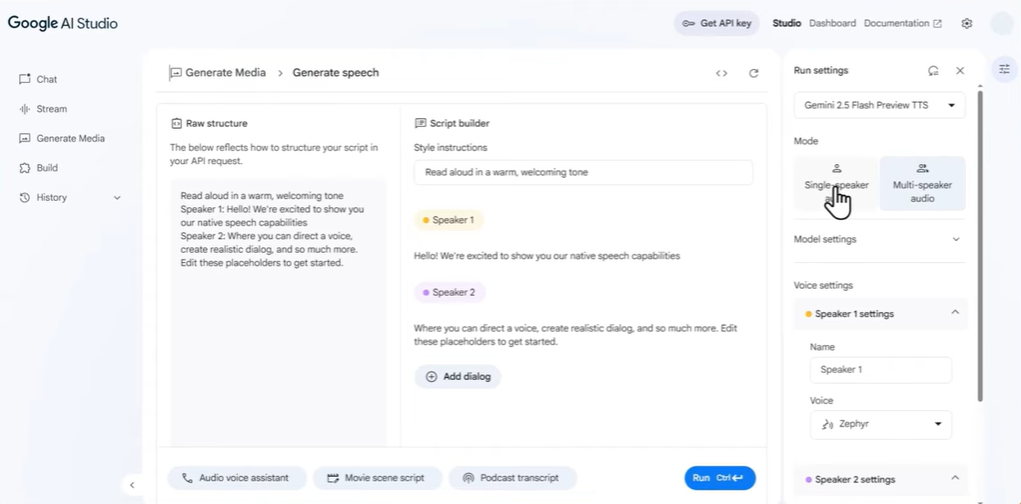Load the Podcast transcript example
The width and height of the screenshot is (1021, 504).
click(512, 478)
